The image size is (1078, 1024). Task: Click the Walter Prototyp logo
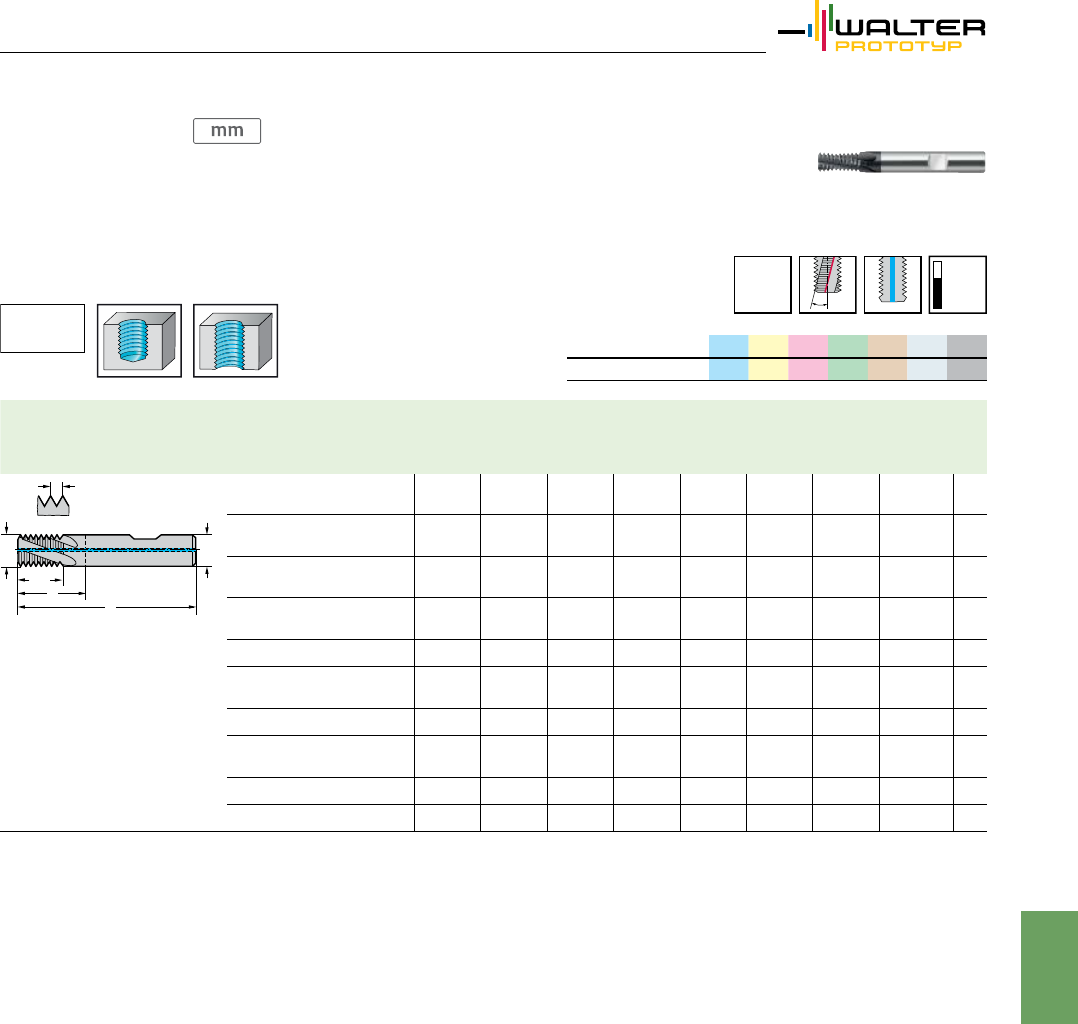click(881, 27)
